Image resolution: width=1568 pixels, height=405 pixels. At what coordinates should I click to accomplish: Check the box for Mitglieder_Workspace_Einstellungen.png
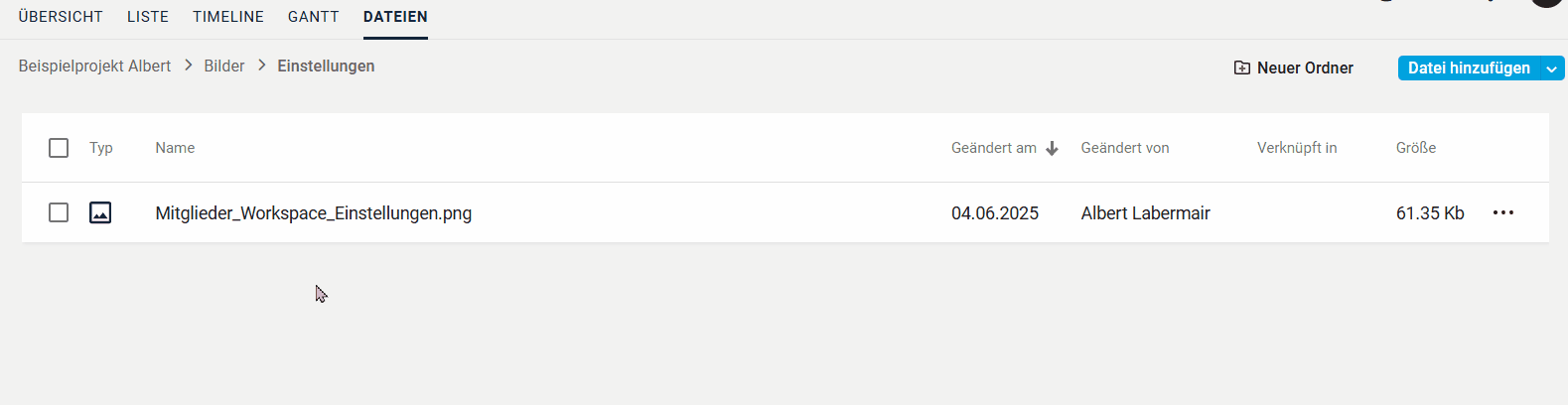59,212
